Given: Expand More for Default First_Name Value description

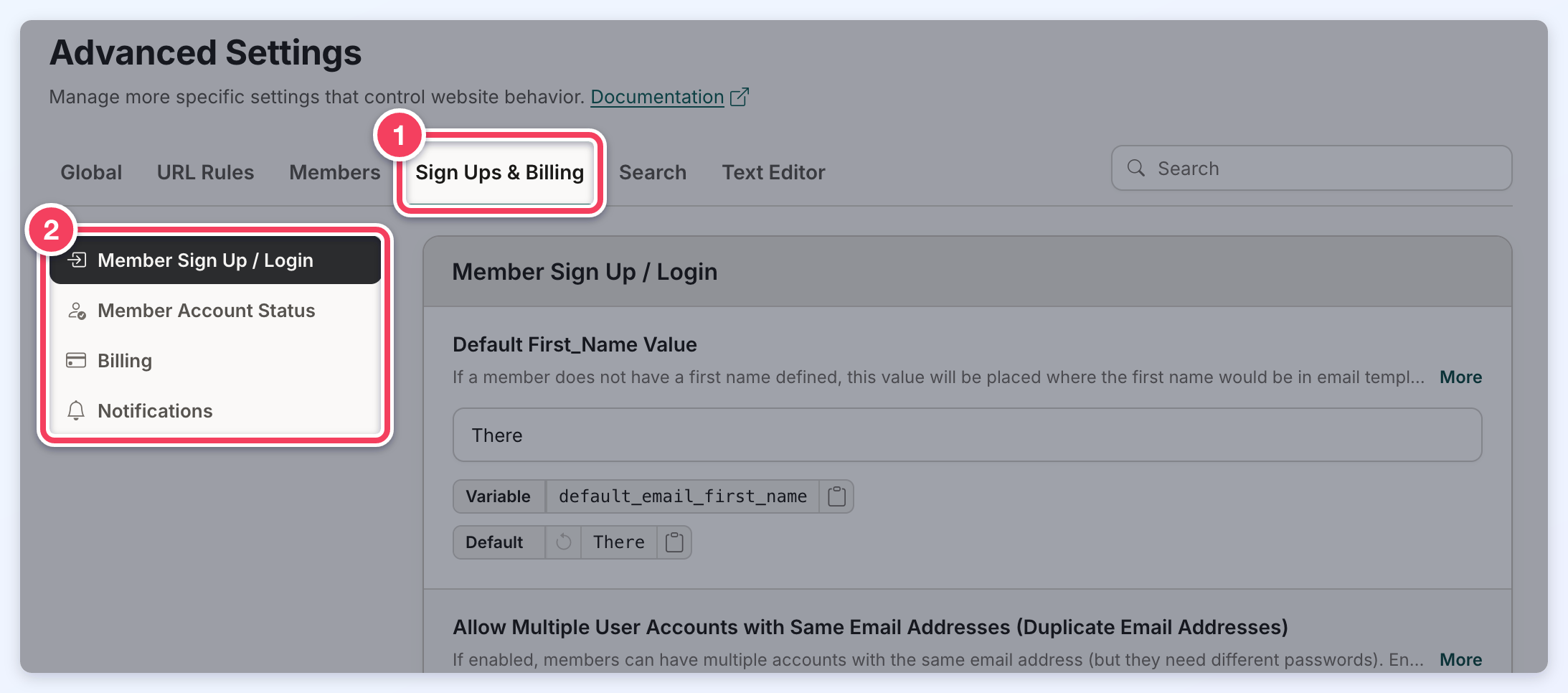Looking at the screenshot, I should (x=1461, y=377).
